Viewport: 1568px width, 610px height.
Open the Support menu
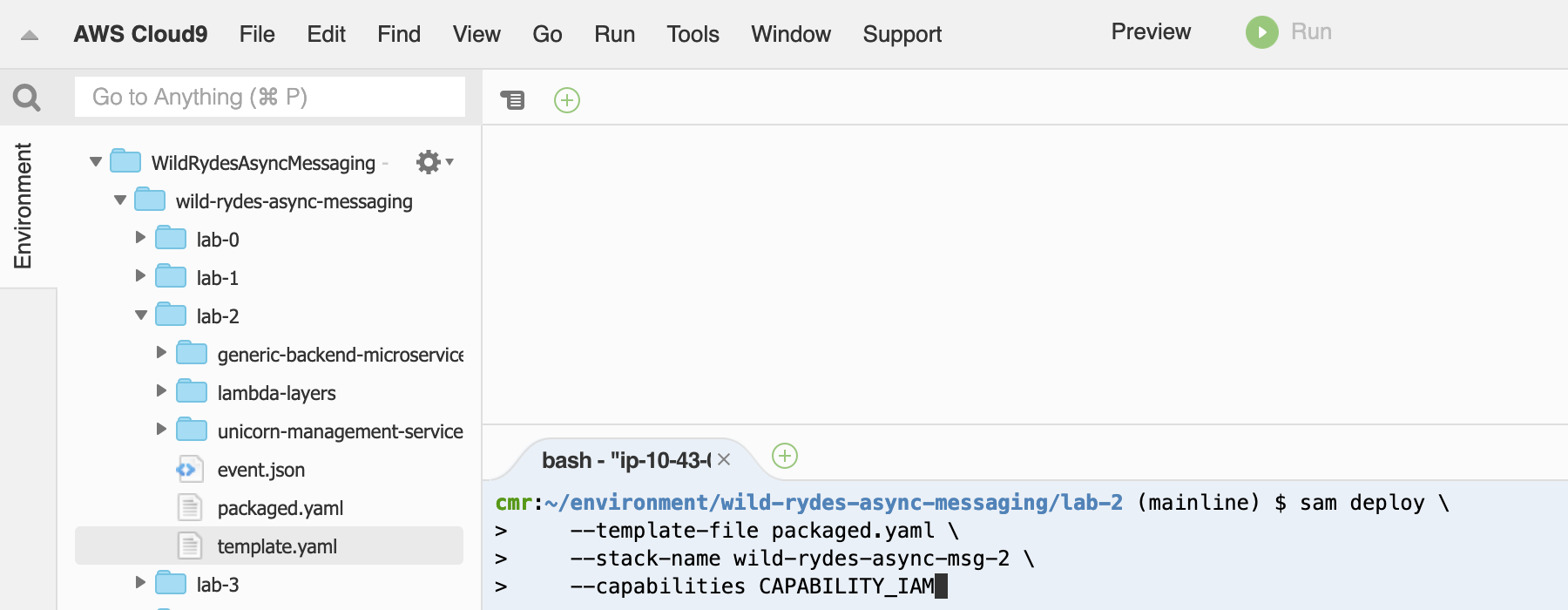coord(902,34)
